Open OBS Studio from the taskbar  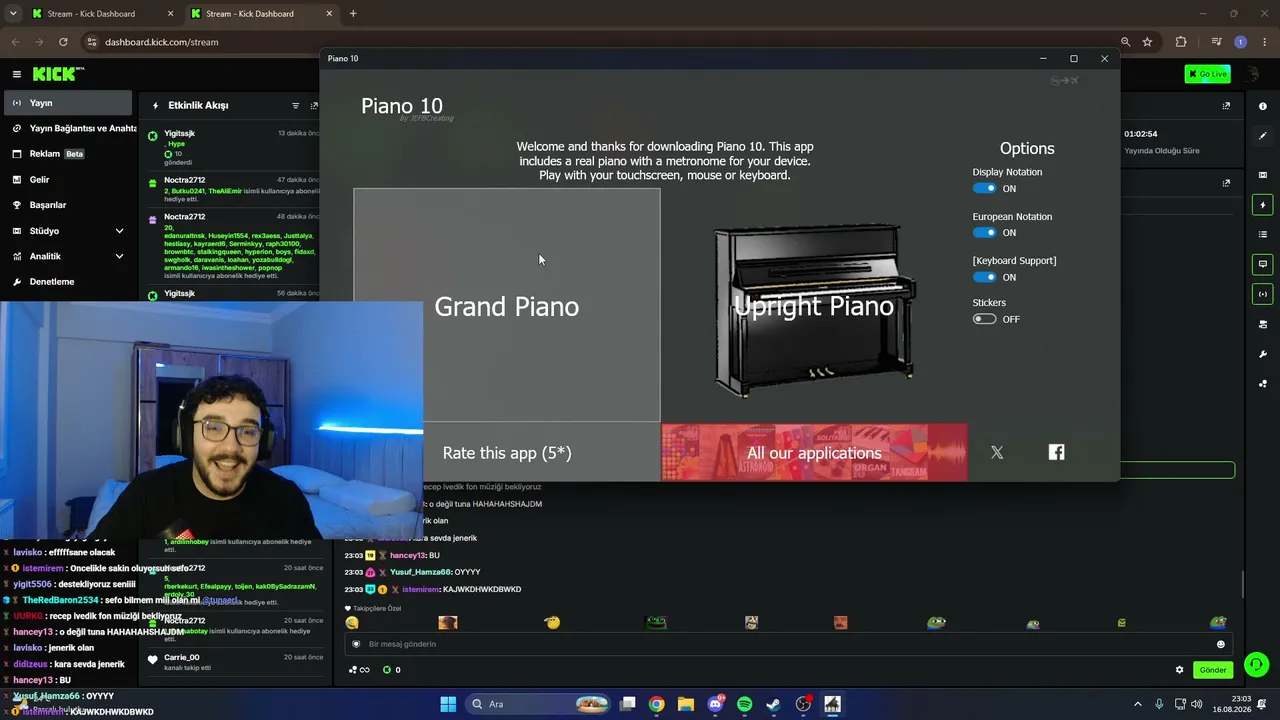pos(803,704)
